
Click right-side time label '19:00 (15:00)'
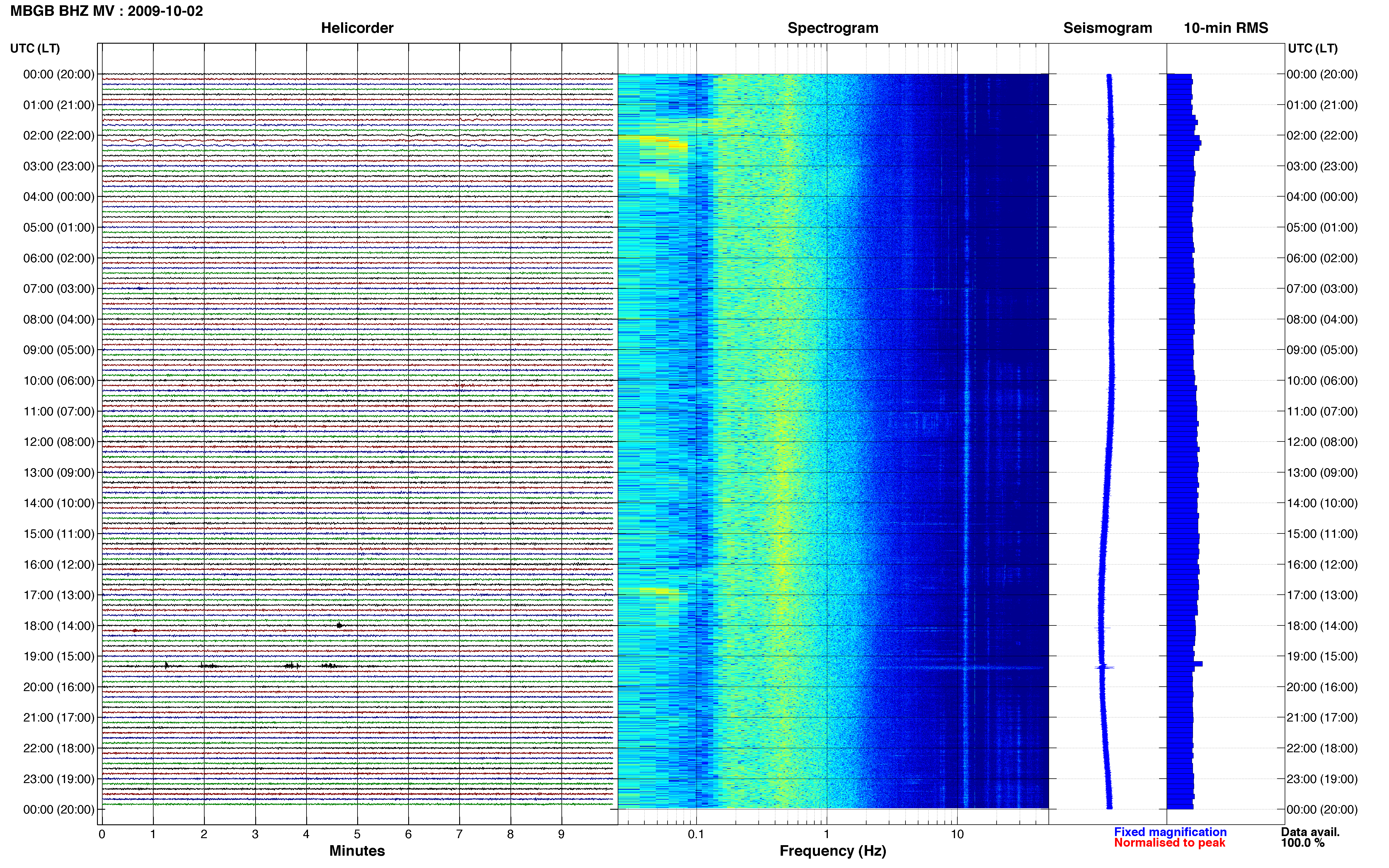[x=1322, y=656]
